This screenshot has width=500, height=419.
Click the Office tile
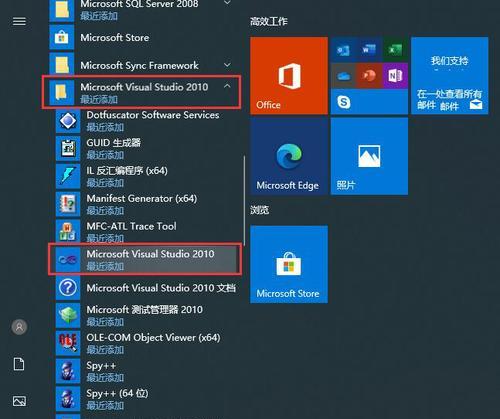click(289, 76)
